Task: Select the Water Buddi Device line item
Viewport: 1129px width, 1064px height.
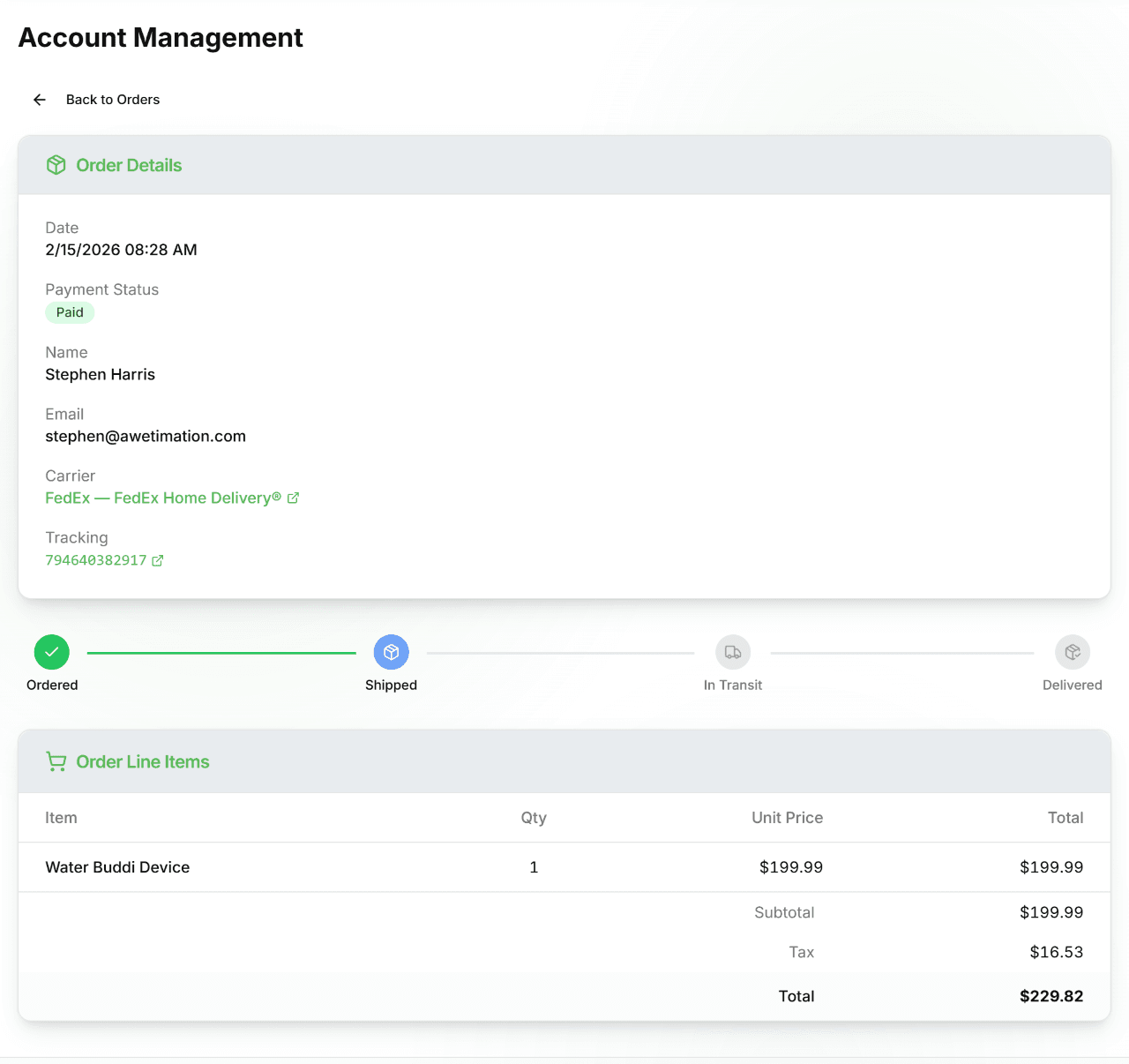Action: (117, 867)
